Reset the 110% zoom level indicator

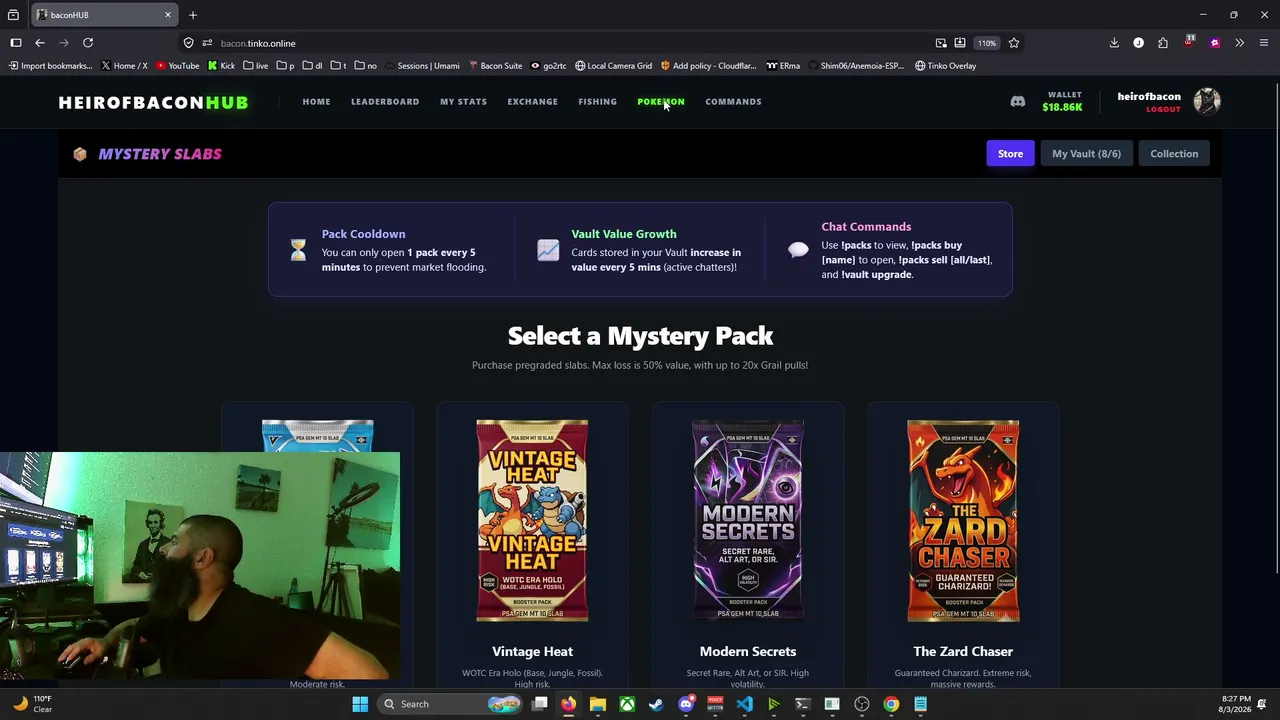click(x=987, y=43)
